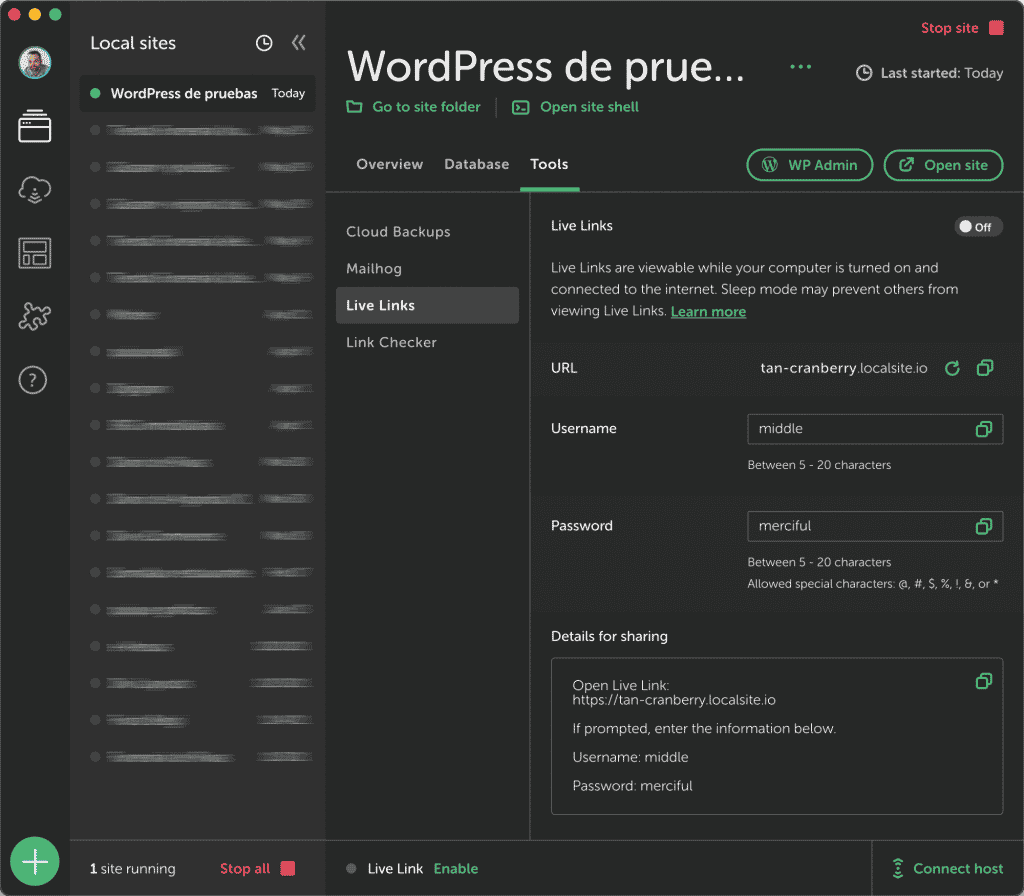Open the Learn more link
Image resolution: width=1024 pixels, height=896 pixels.
(x=708, y=312)
